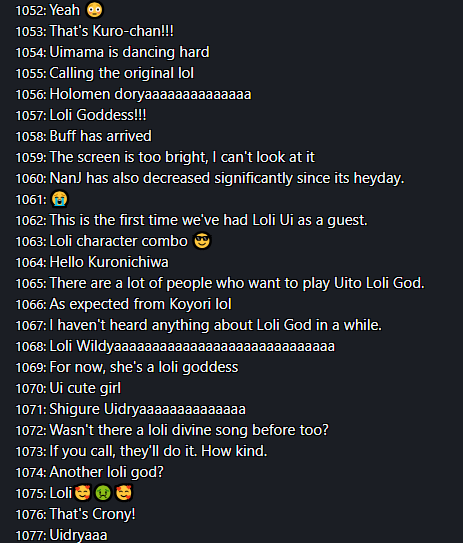
Task: Select the Buff has arrived message
Action: [x=100, y=136]
